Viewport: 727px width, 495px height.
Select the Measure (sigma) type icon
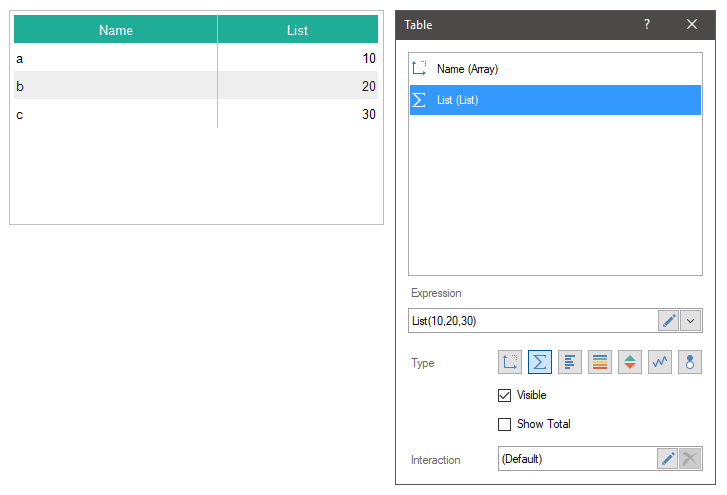(x=540, y=362)
